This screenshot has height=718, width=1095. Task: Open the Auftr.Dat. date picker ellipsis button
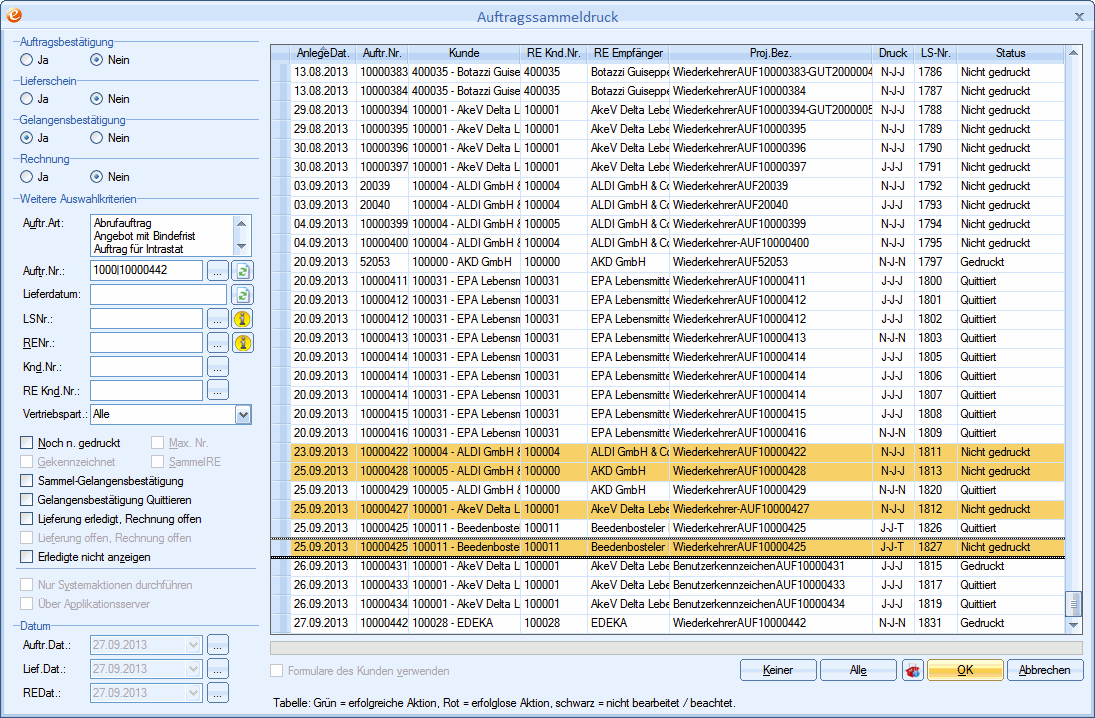point(218,645)
